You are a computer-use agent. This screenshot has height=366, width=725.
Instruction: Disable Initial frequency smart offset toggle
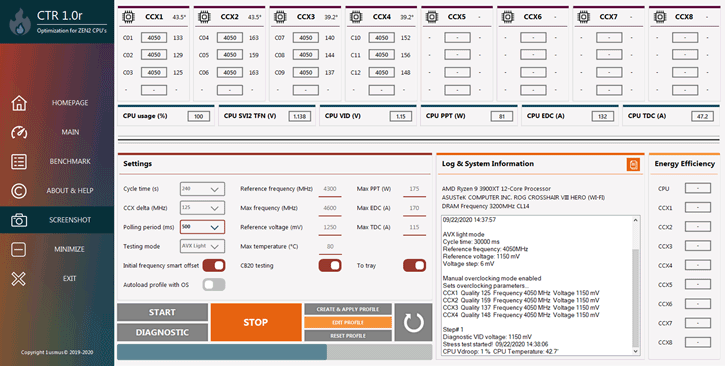(214, 265)
